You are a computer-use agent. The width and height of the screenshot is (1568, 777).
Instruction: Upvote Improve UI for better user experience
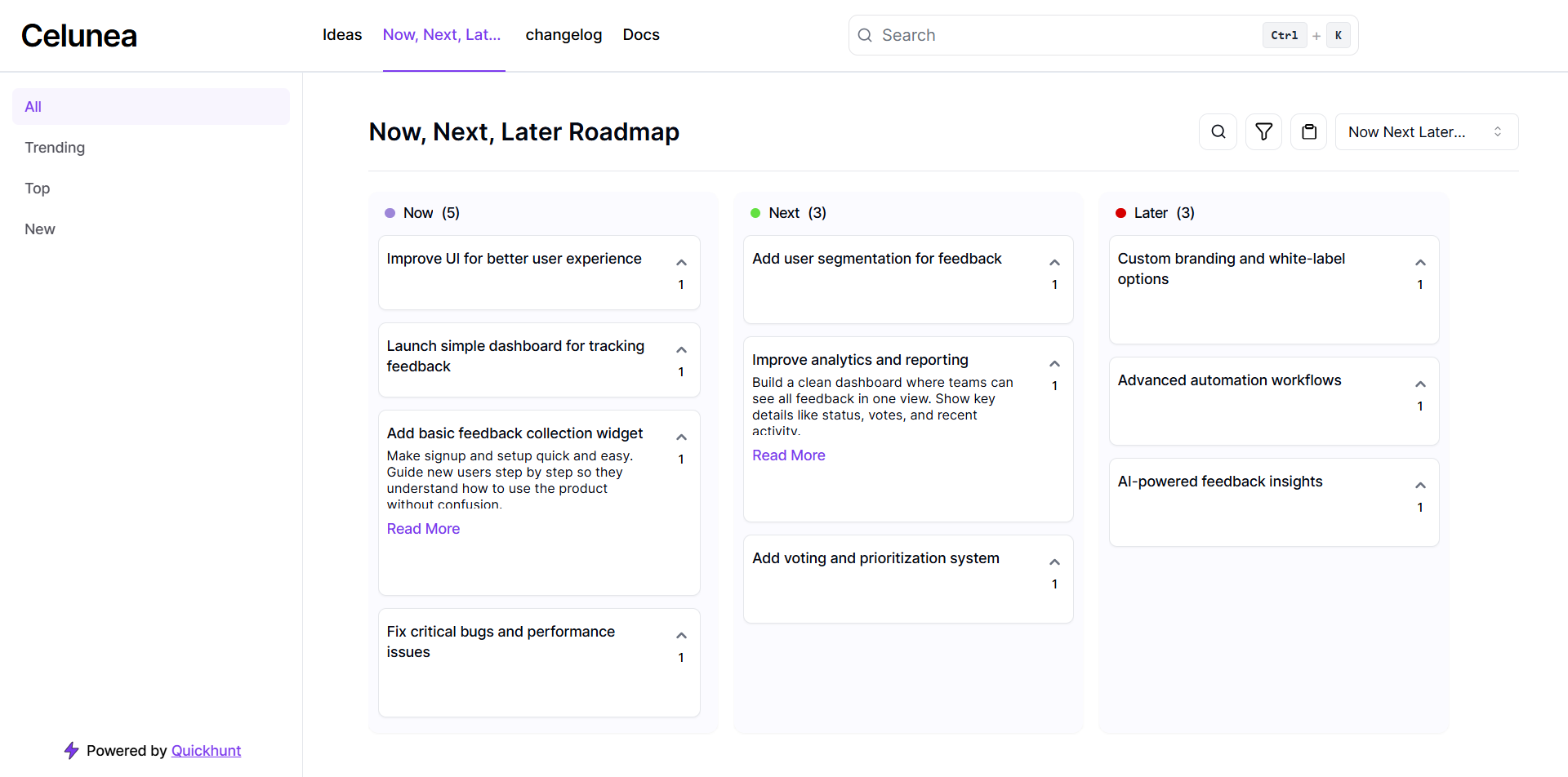tap(681, 262)
